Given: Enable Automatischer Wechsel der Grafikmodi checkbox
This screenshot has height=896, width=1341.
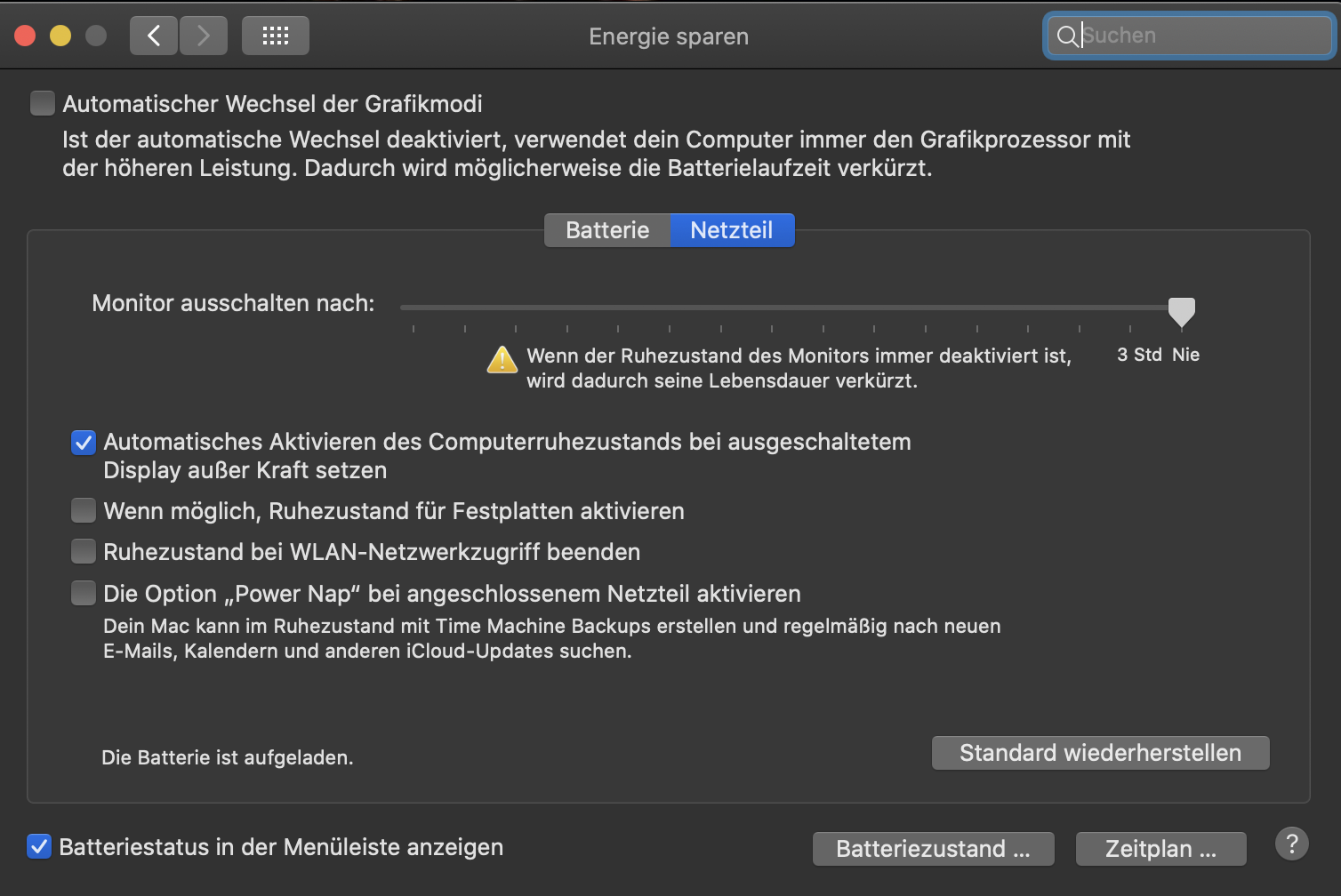Looking at the screenshot, I should 43,103.
